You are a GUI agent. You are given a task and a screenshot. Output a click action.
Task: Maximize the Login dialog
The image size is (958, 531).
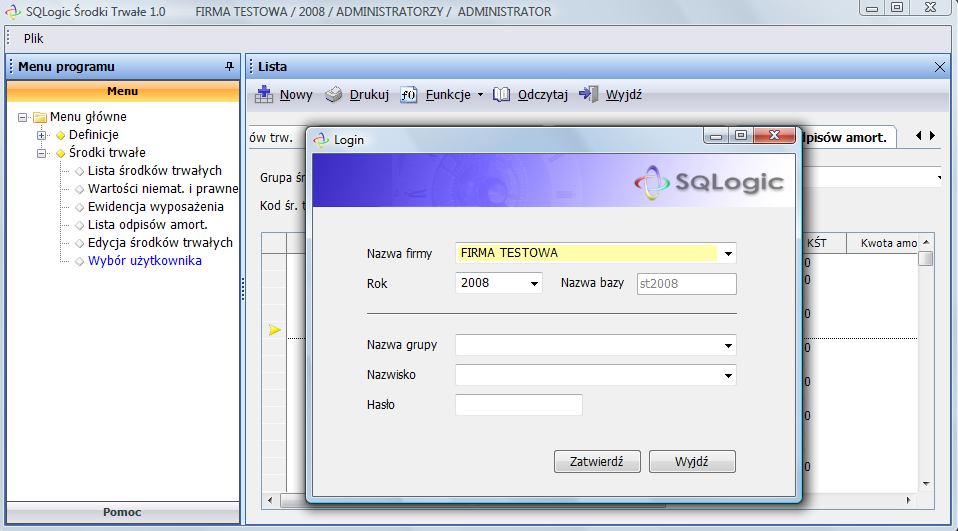pos(741,136)
